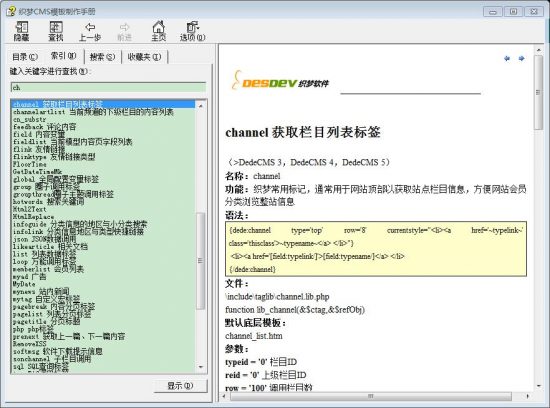
Task: Click the Home (主页) toolbar icon
Action: tap(158, 31)
